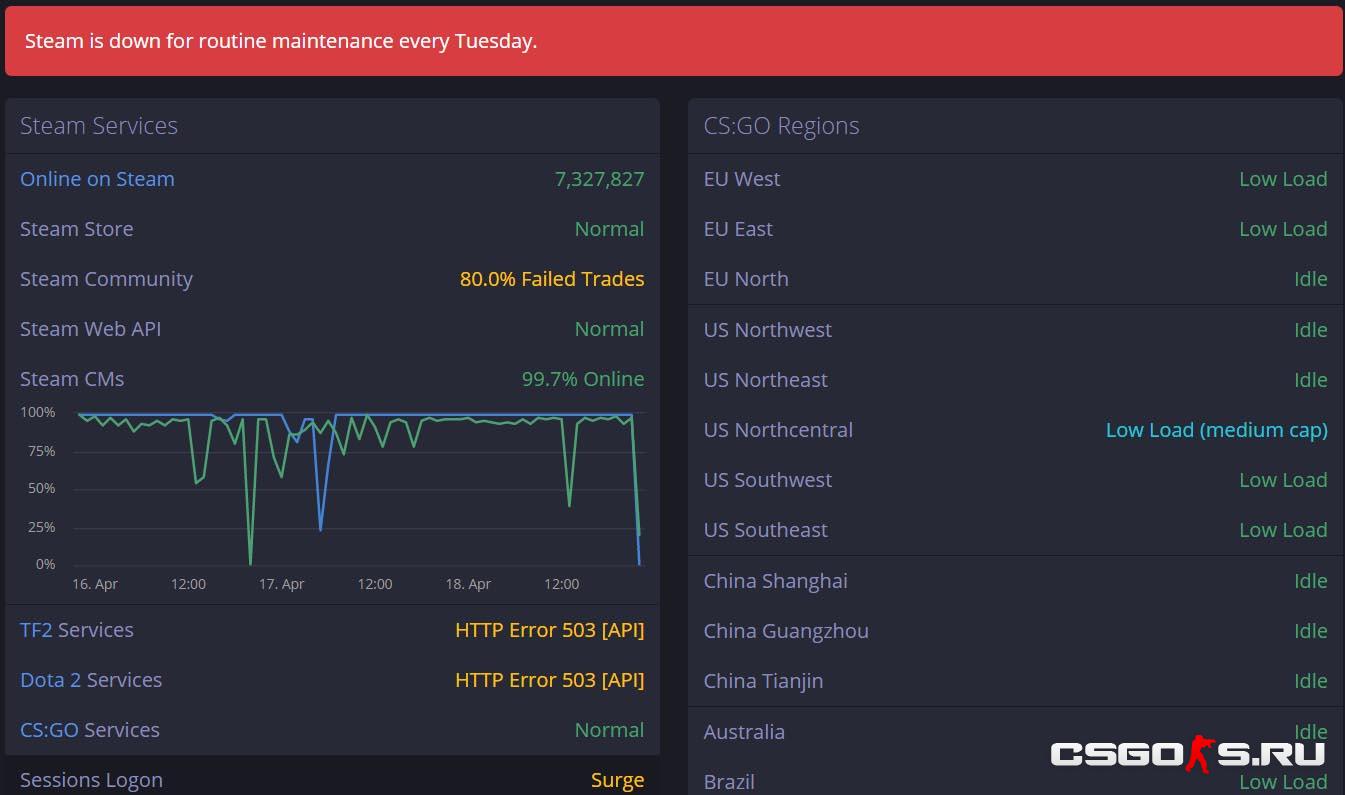Click the Steam Store row label
The image size is (1345, 795).
point(77,229)
